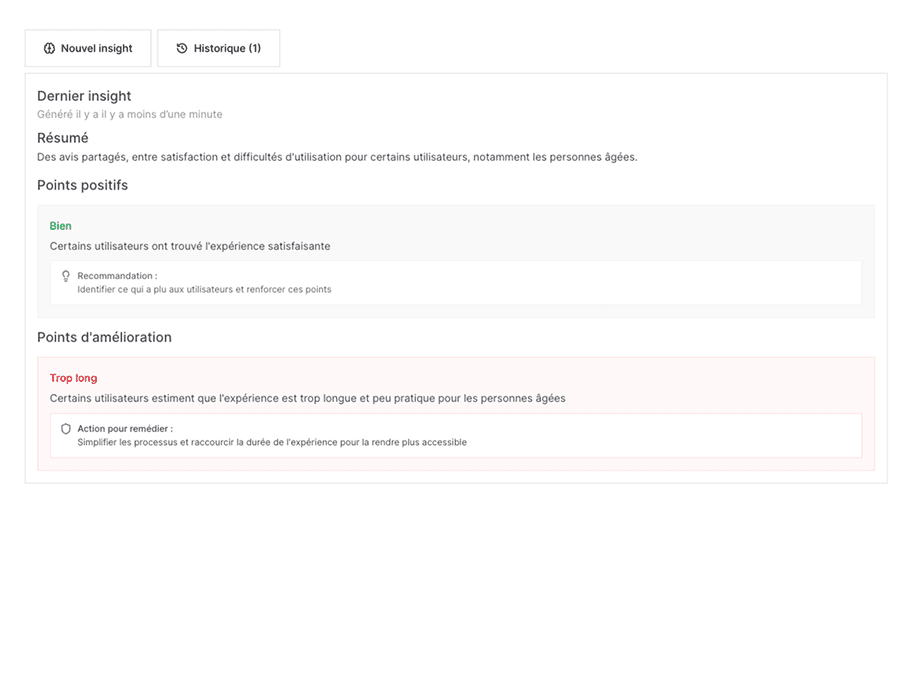Select the summary sentence about 'avis partagés'

point(337,157)
